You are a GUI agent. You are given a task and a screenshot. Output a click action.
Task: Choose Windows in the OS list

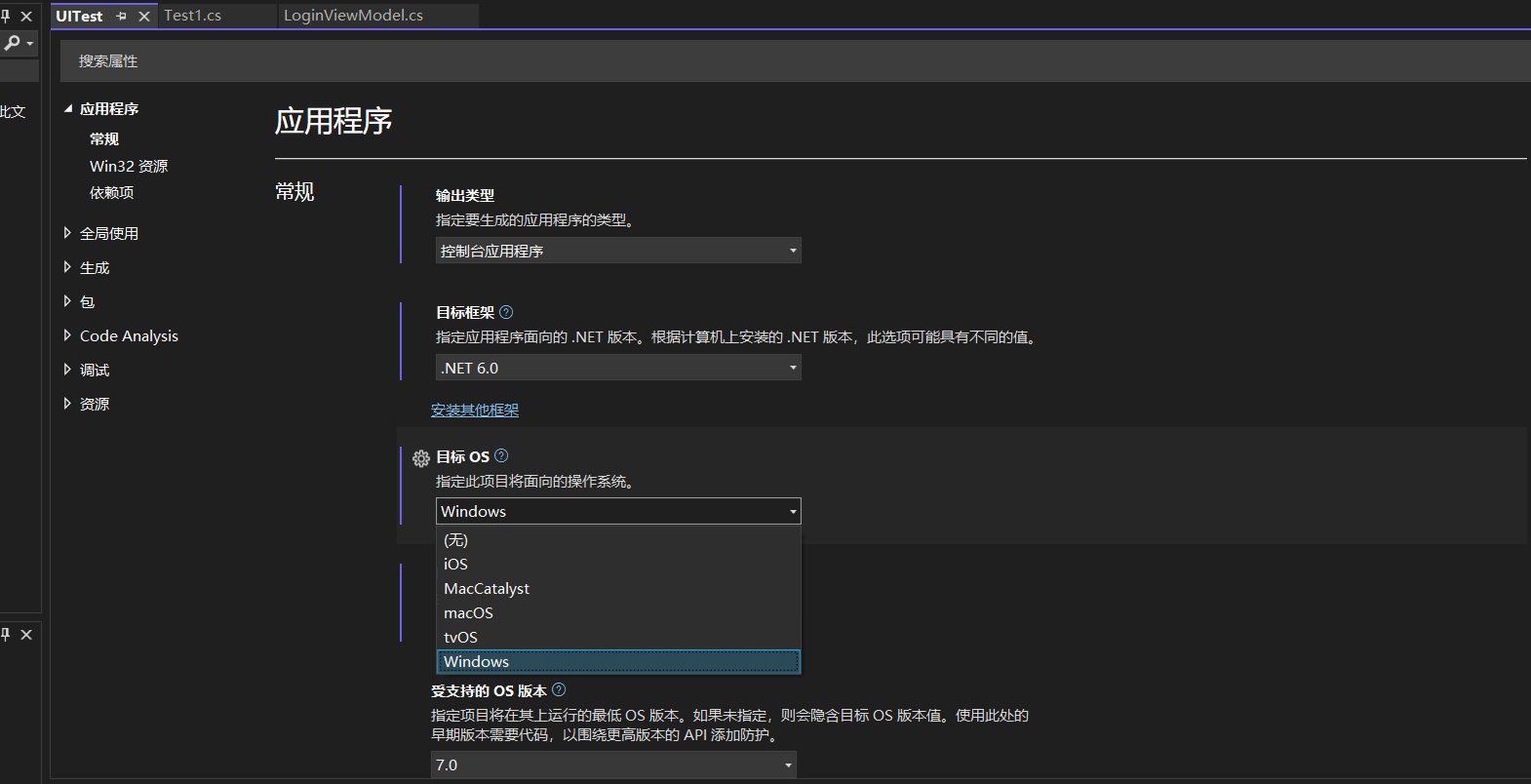pyautogui.click(x=618, y=661)
